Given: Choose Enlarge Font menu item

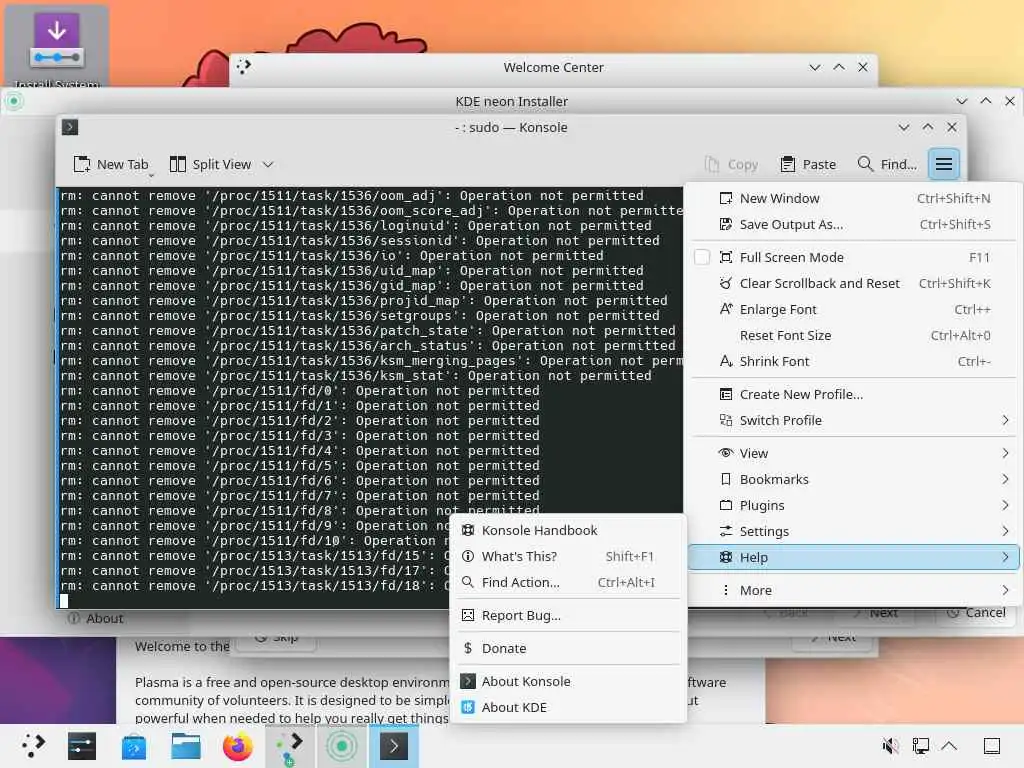Looking at the screenshot, I should point(853,310).
